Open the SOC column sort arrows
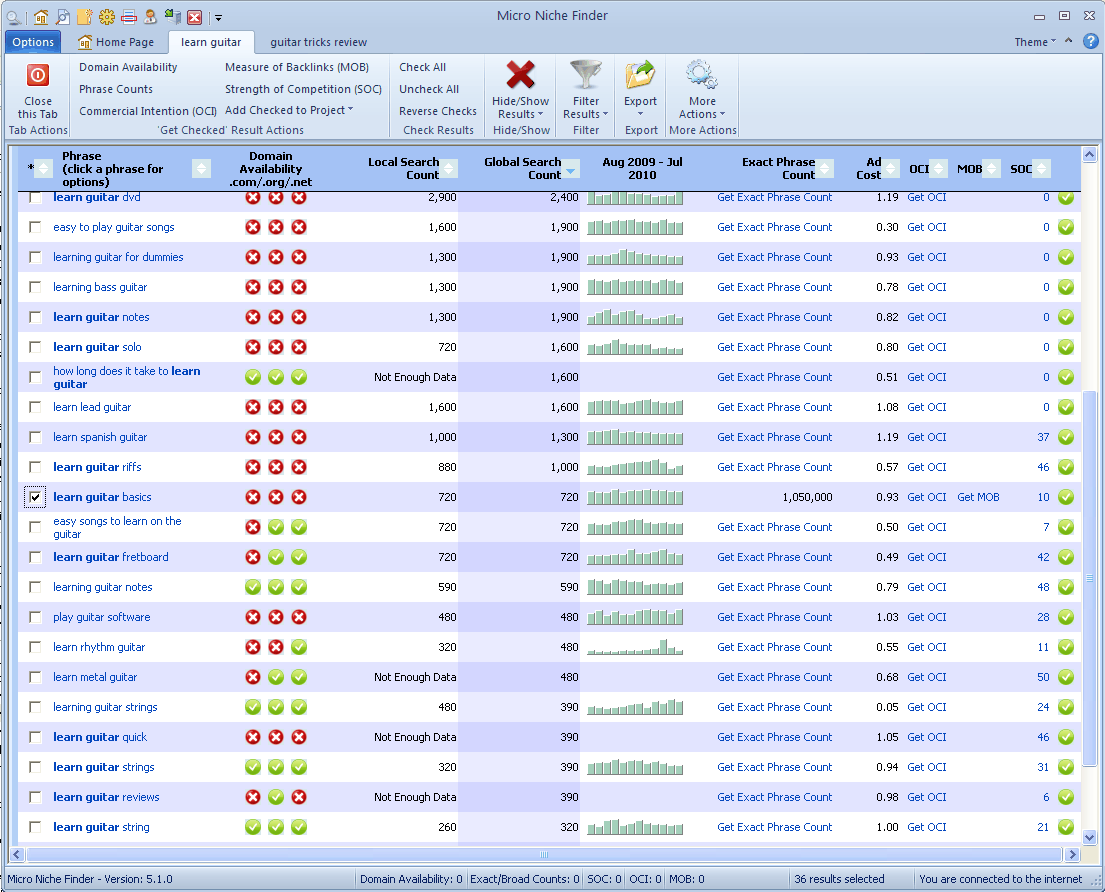1105x892 pixels. coord(1042,168)
